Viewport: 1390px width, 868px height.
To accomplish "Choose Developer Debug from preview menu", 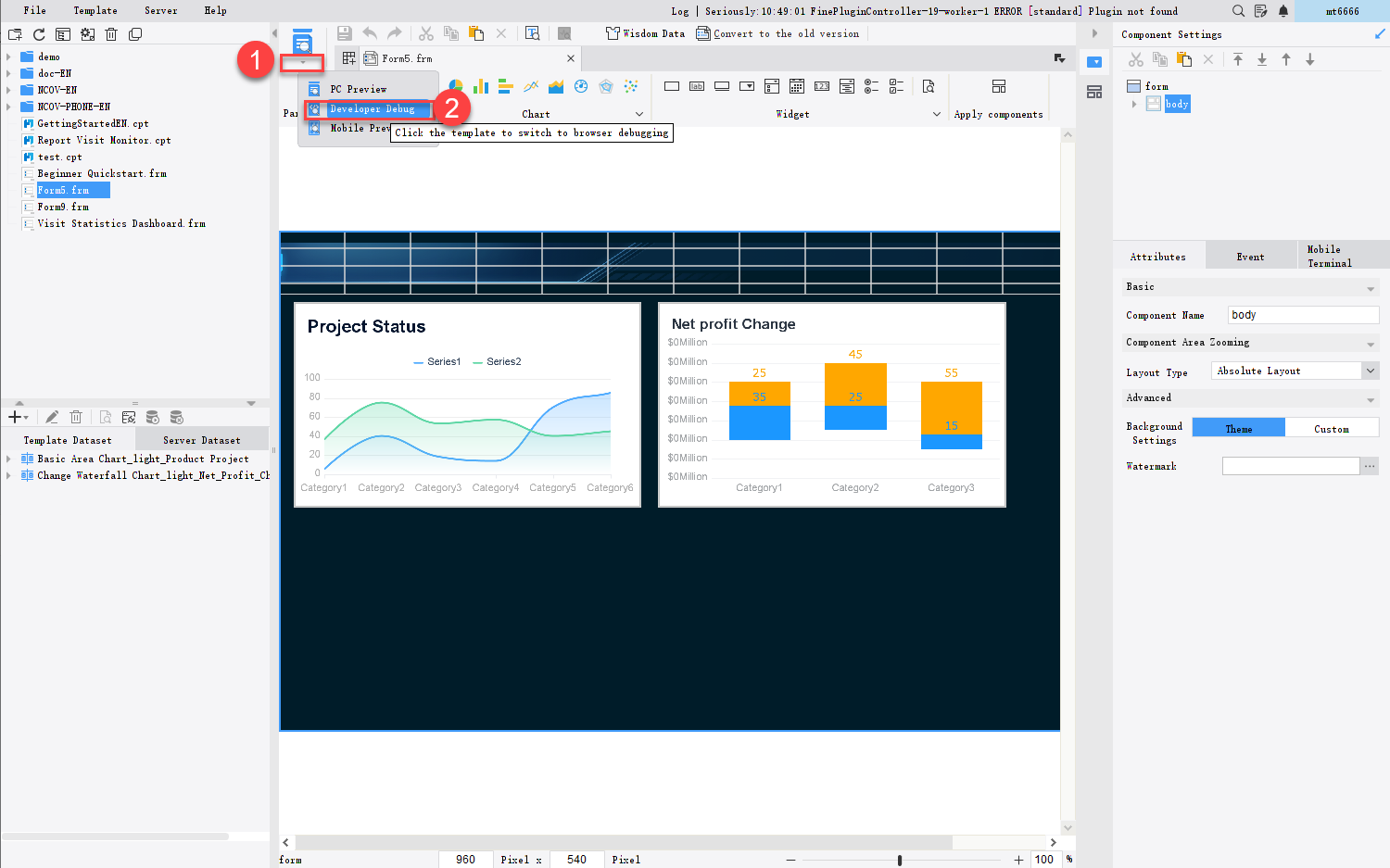I will pos(372,109).
